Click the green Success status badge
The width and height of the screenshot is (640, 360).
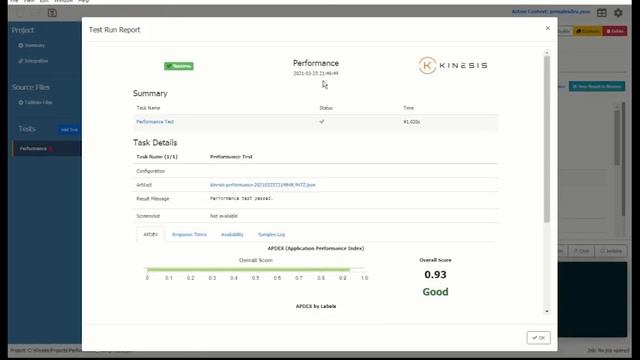[x=179, y=66]
